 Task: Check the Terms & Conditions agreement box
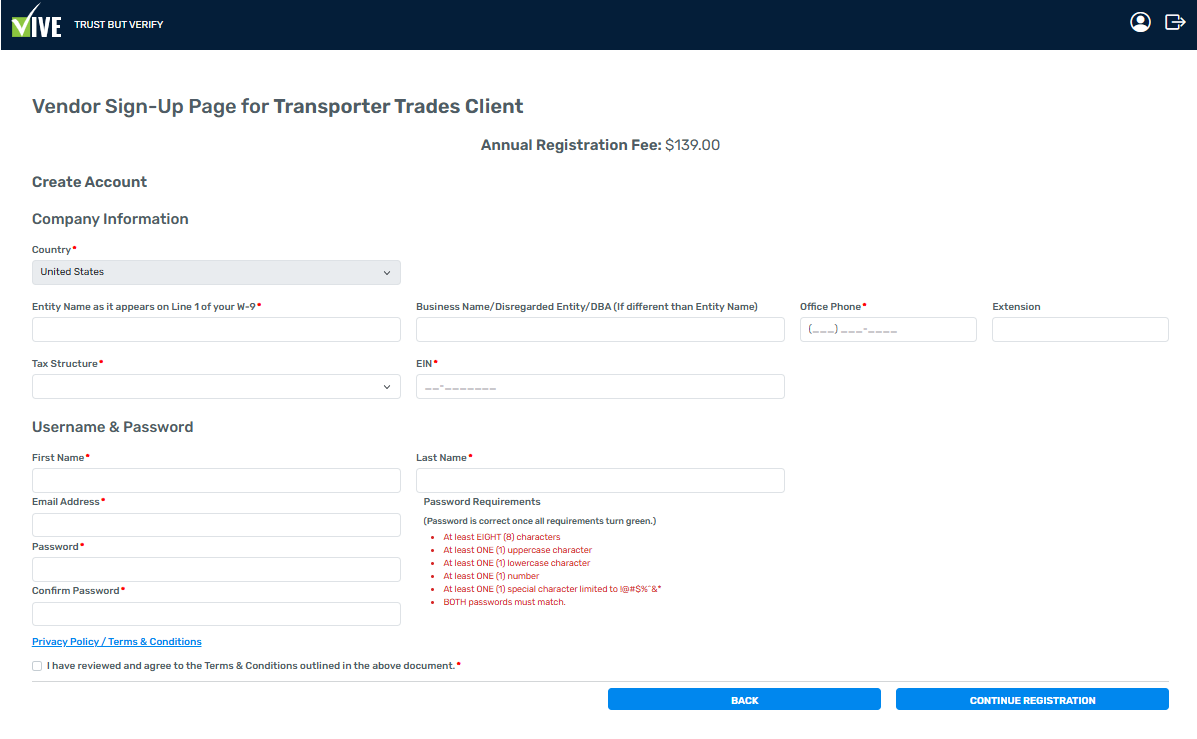click(x=37, y=666)
